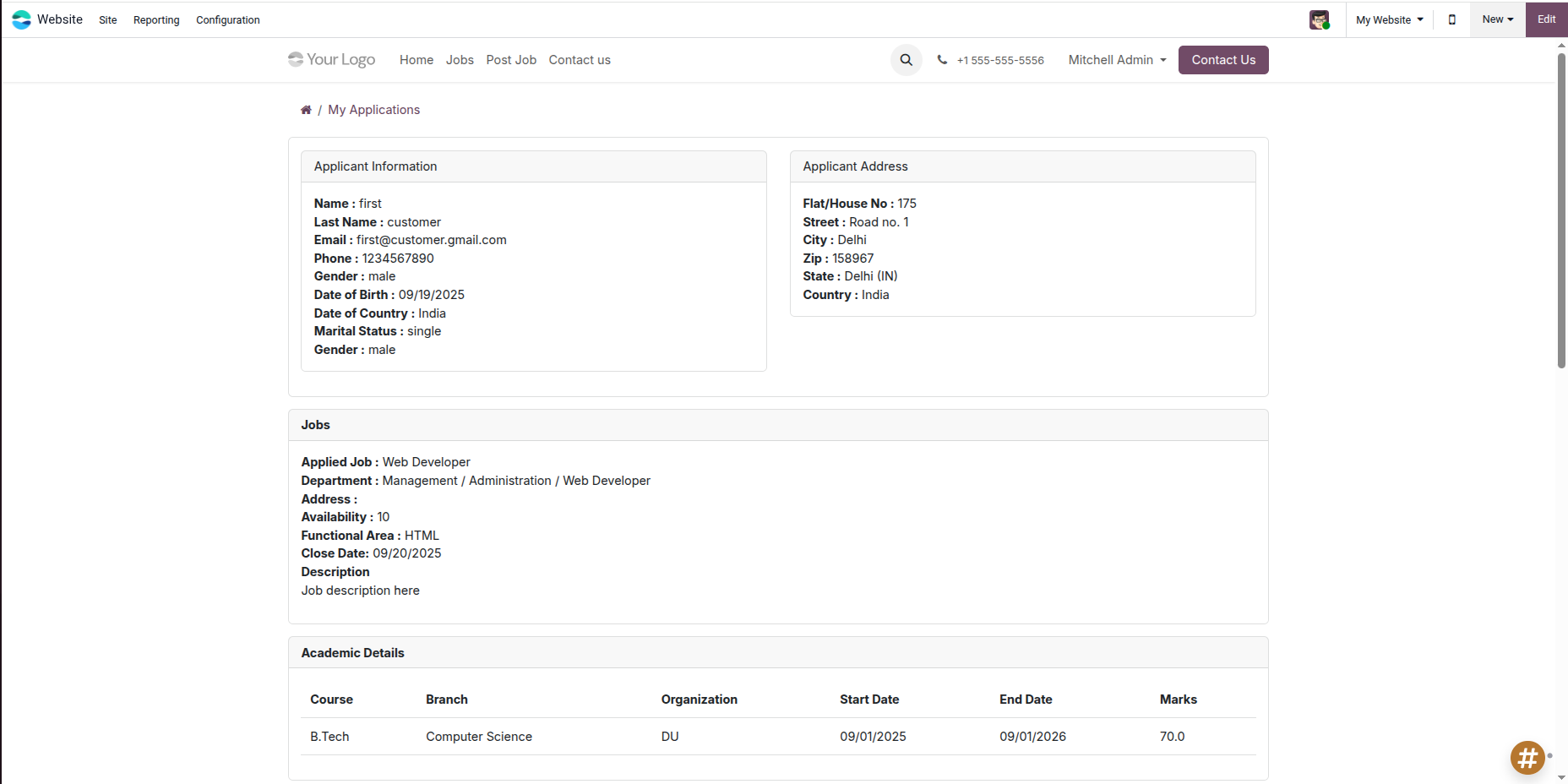This screenshot has height=784, width=1568.
Task: Open the Configuration menu
Action: tap(228, 20)
